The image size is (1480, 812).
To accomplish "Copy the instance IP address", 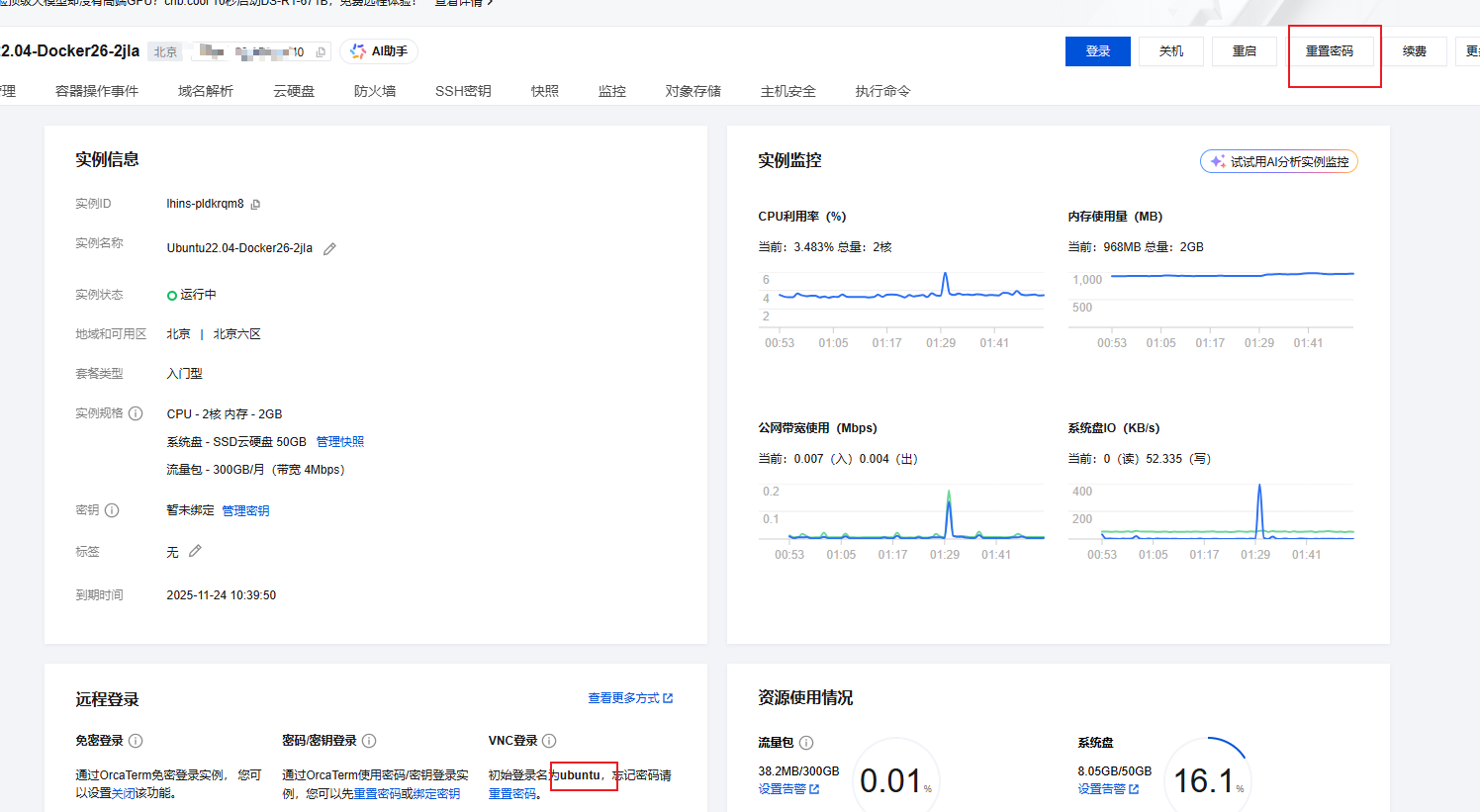I will (321, 52).
